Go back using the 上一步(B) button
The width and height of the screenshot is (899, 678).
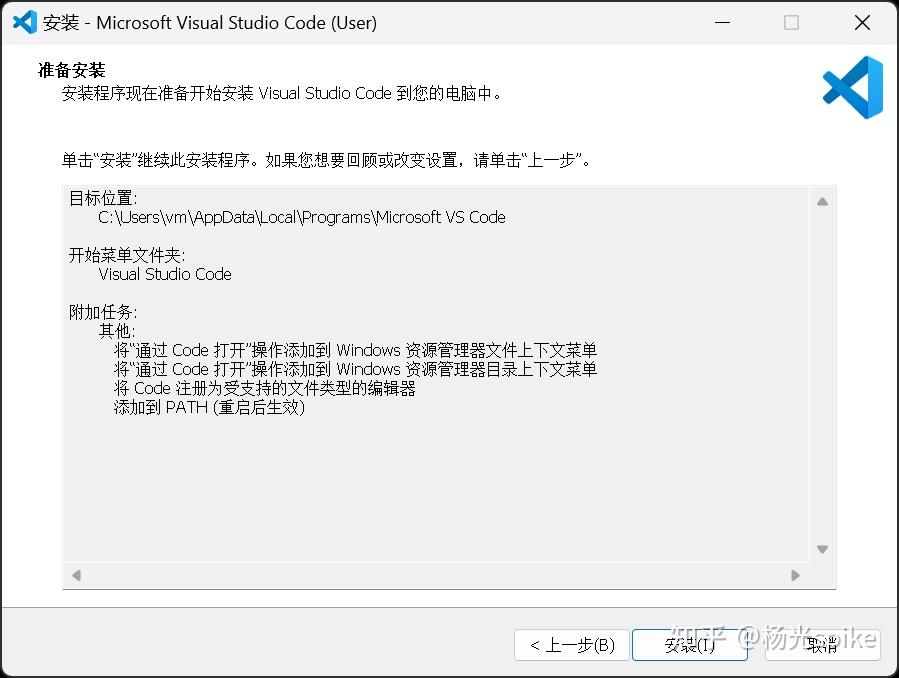click(x=570, y=645)
